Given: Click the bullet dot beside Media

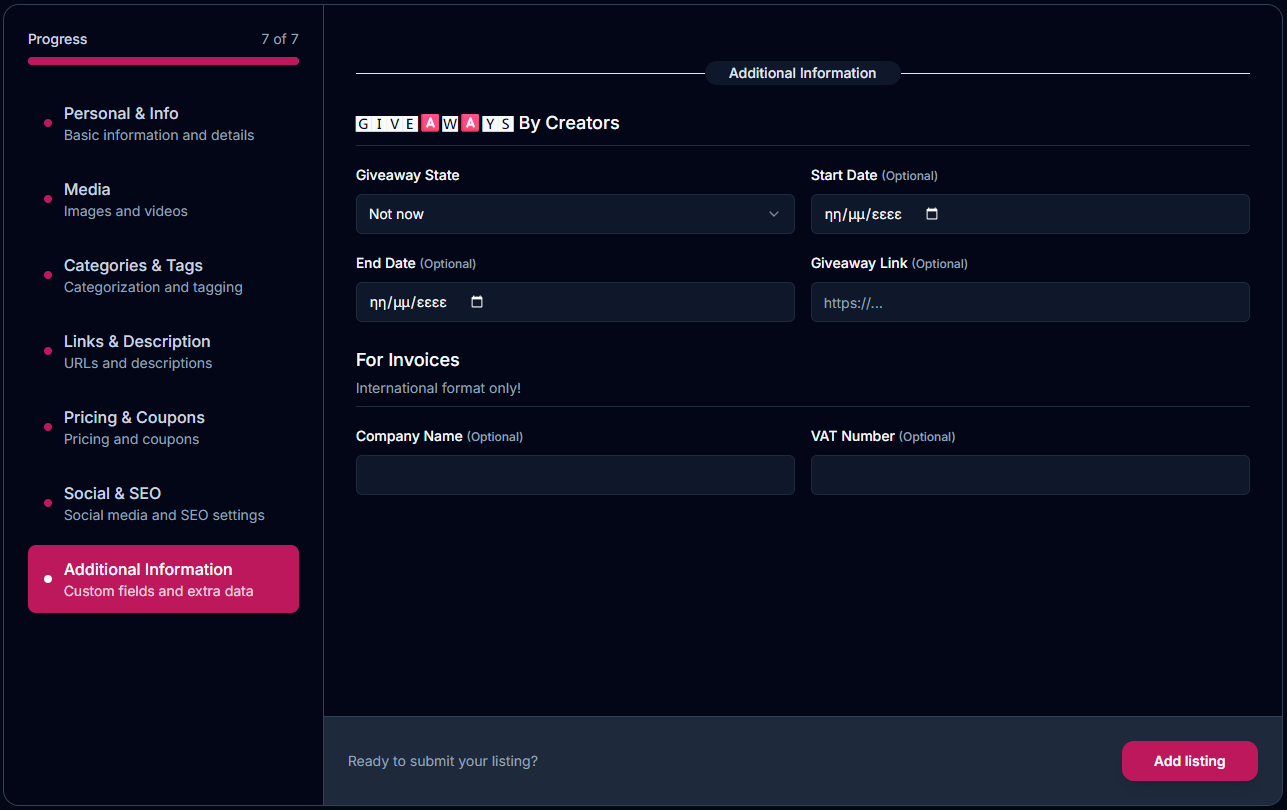Looking at the screenshot, I should [x=48, y=199].
